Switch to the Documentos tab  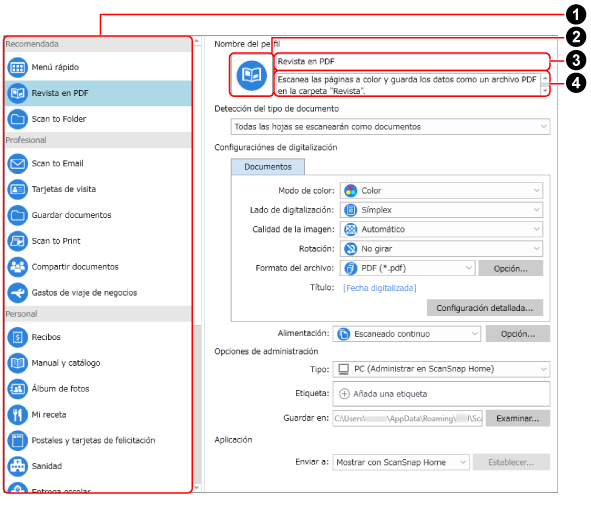268,167
